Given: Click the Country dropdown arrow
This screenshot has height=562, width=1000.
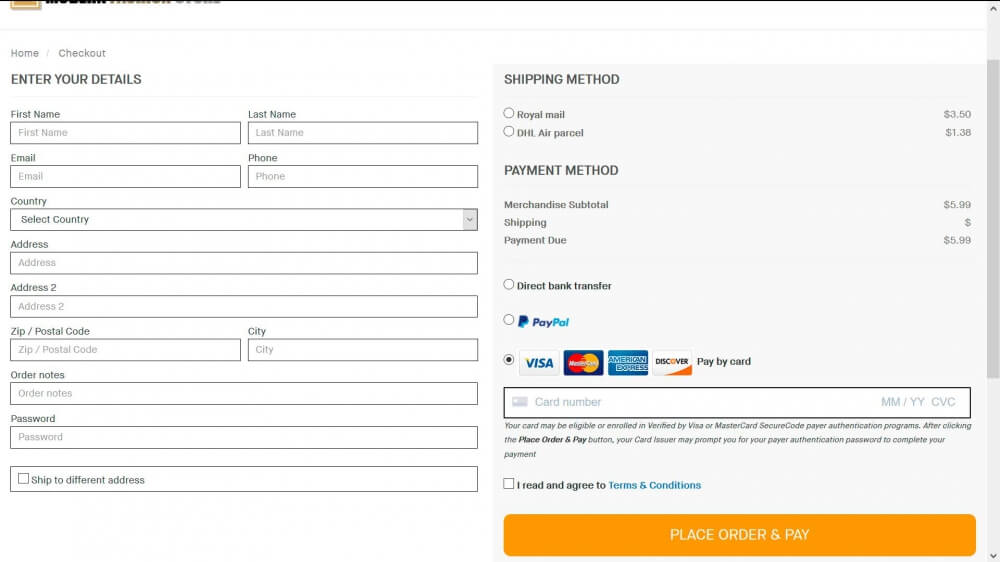Looking at the screenshot, I should [469, 219].
